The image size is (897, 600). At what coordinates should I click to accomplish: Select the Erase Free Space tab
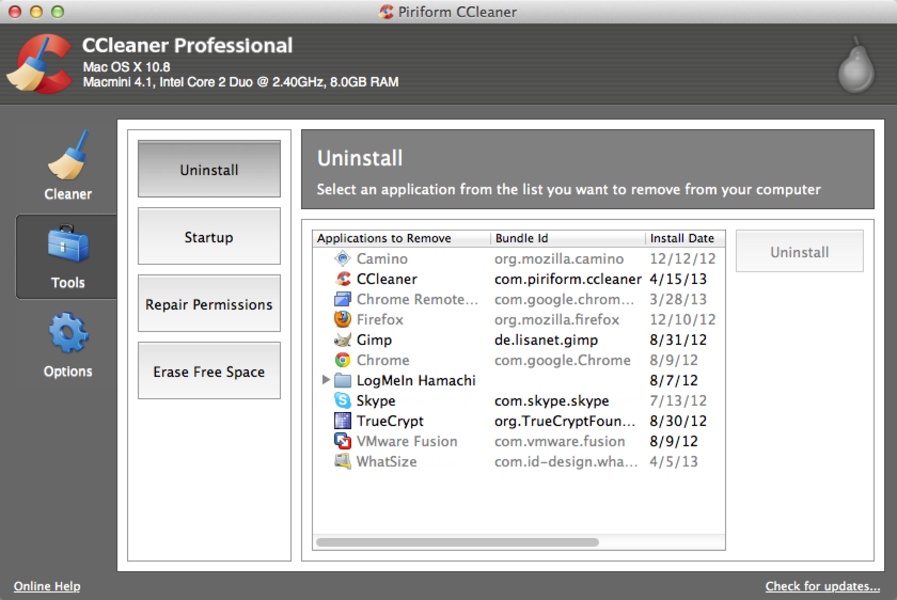pos(209,371)
